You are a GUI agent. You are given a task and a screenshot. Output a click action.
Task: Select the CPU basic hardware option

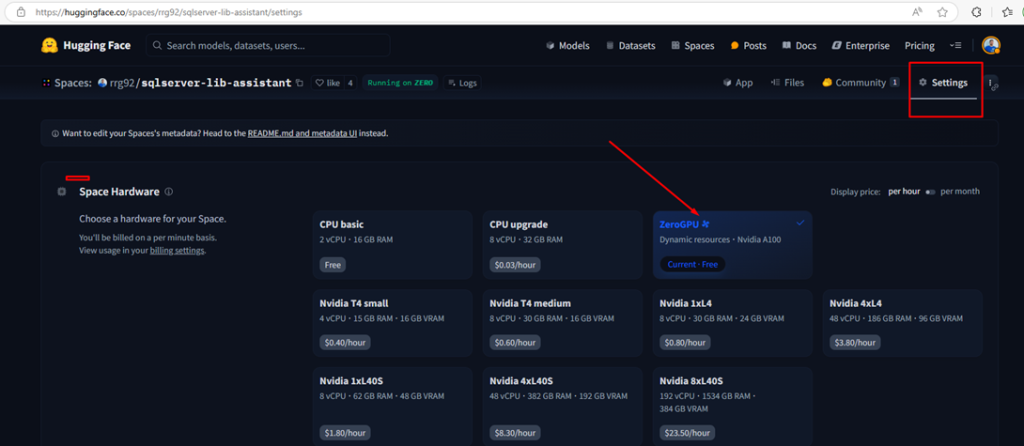[391, 243]
